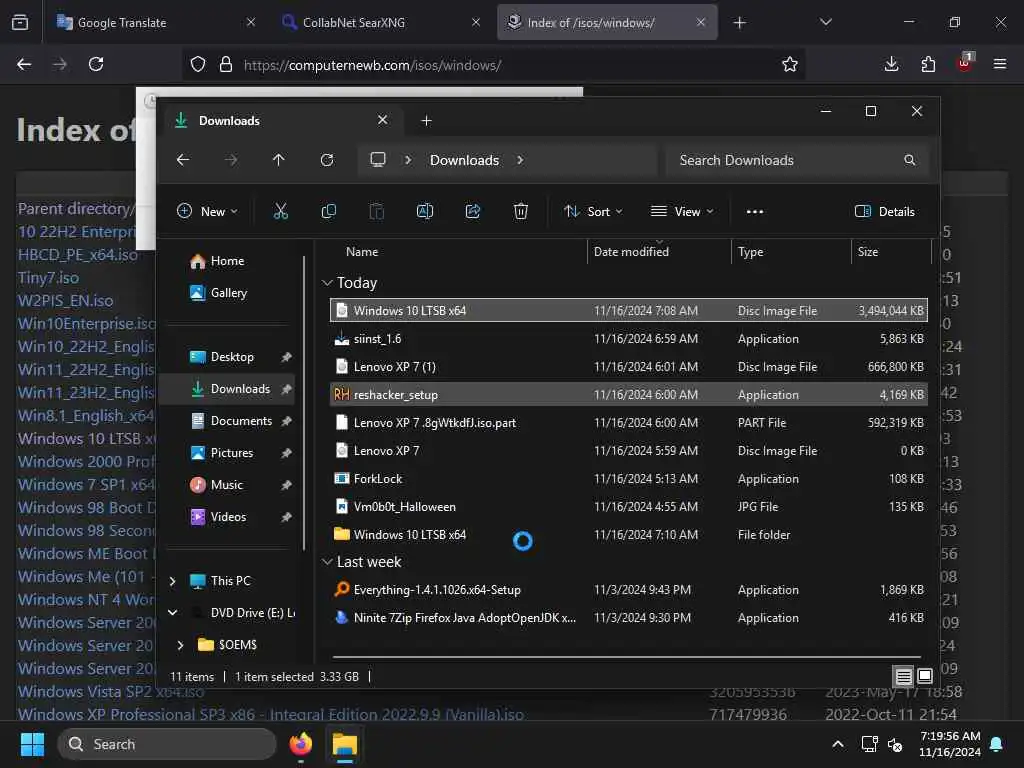Collapse the Last week group
The height and width of the screenshot is (768, 1024).
point(328,562)
